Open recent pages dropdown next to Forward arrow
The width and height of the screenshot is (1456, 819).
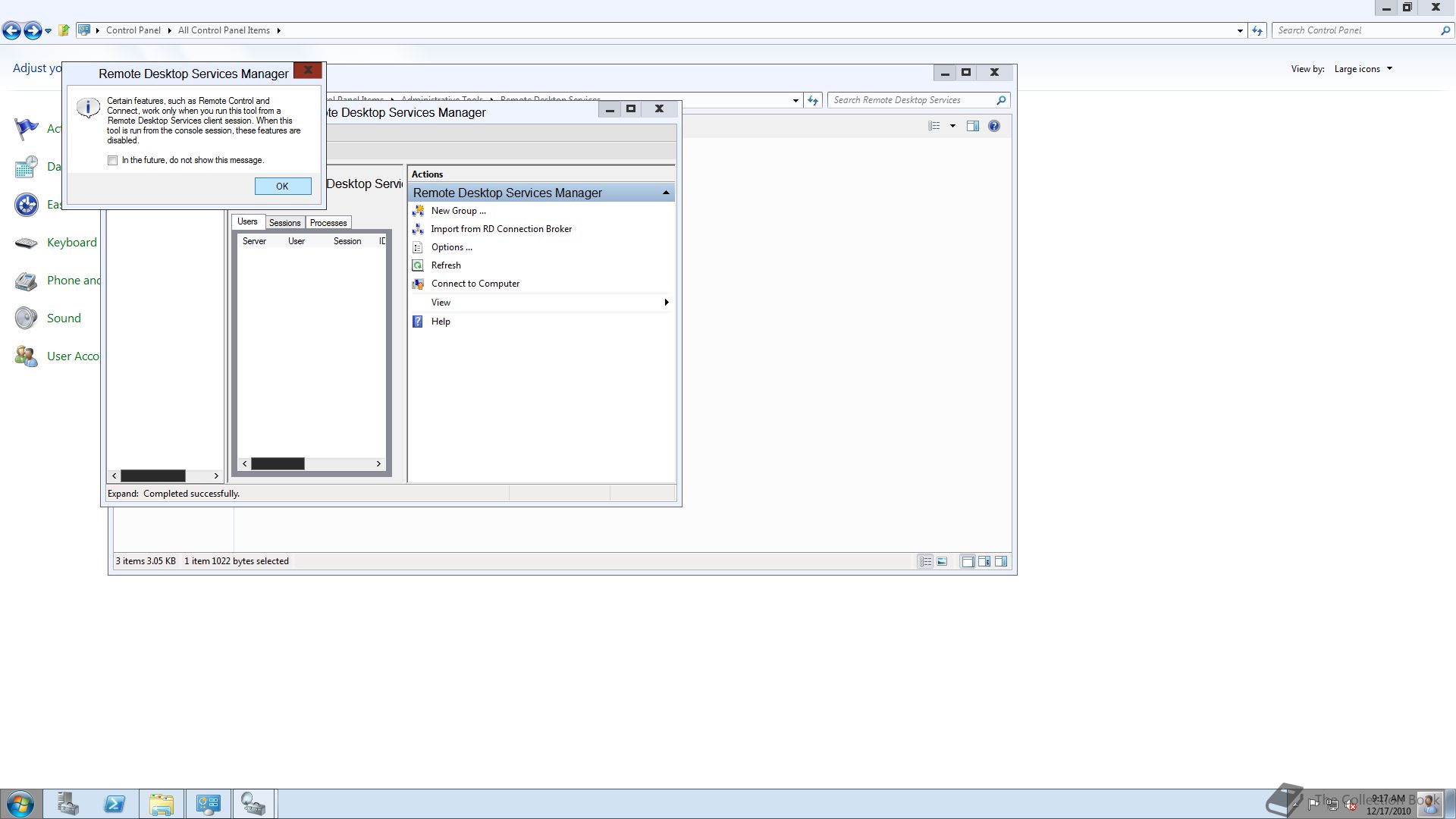[48, 31]
